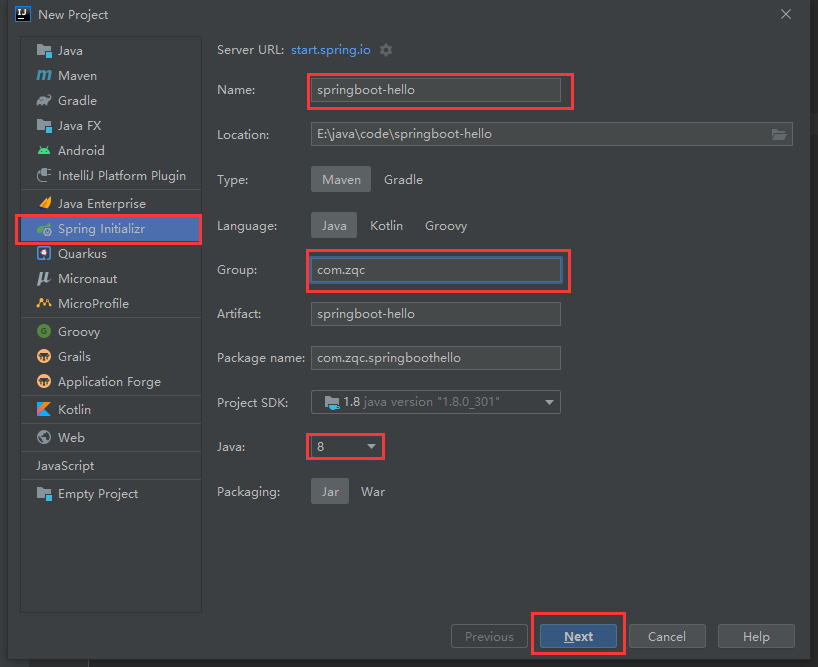The height and width of the screenshot is (667, 818).
Task: Focus the Package name field
Action: point(436,358)
